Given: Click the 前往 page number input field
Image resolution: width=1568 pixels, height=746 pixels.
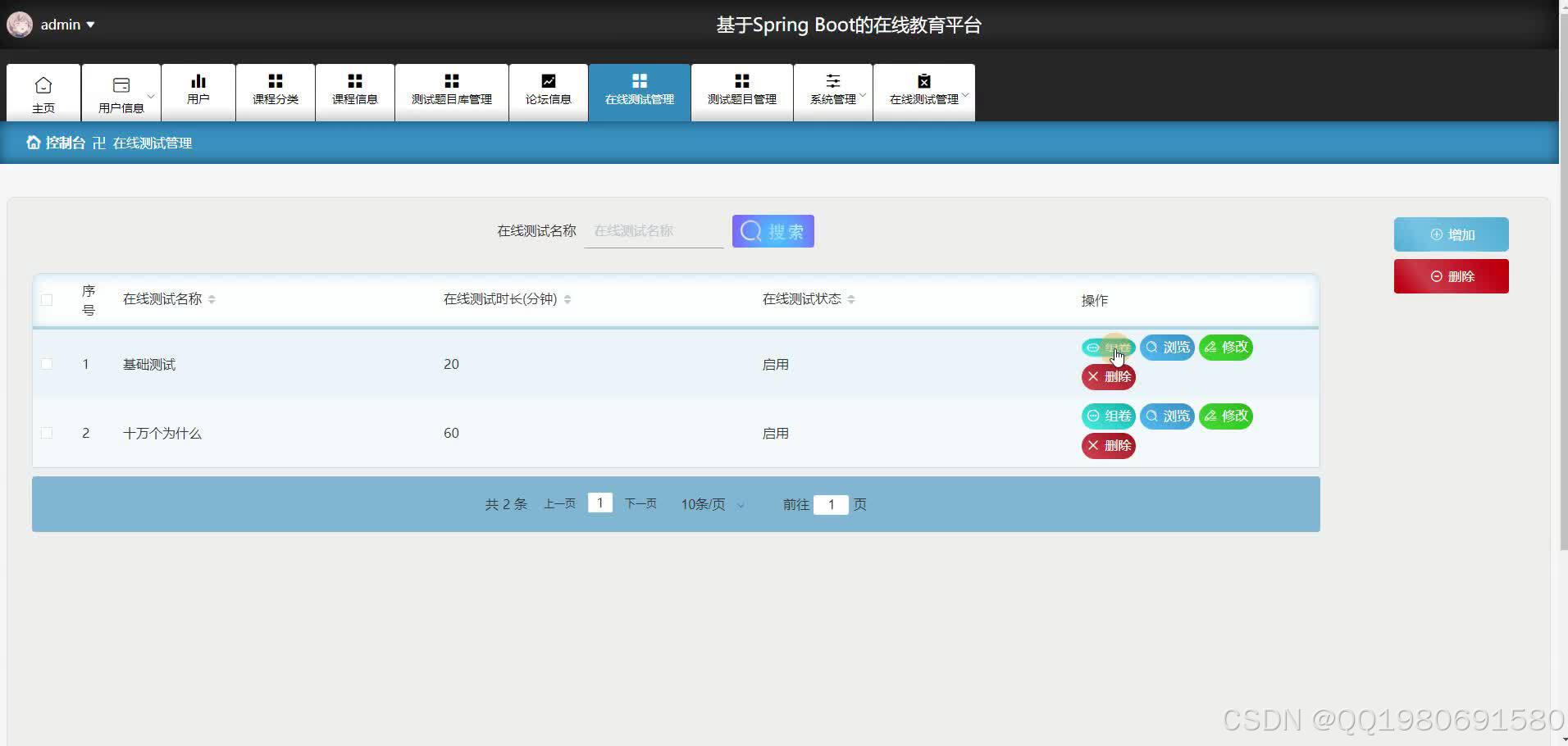Looking at the screenshot, I should pos(832,504).
